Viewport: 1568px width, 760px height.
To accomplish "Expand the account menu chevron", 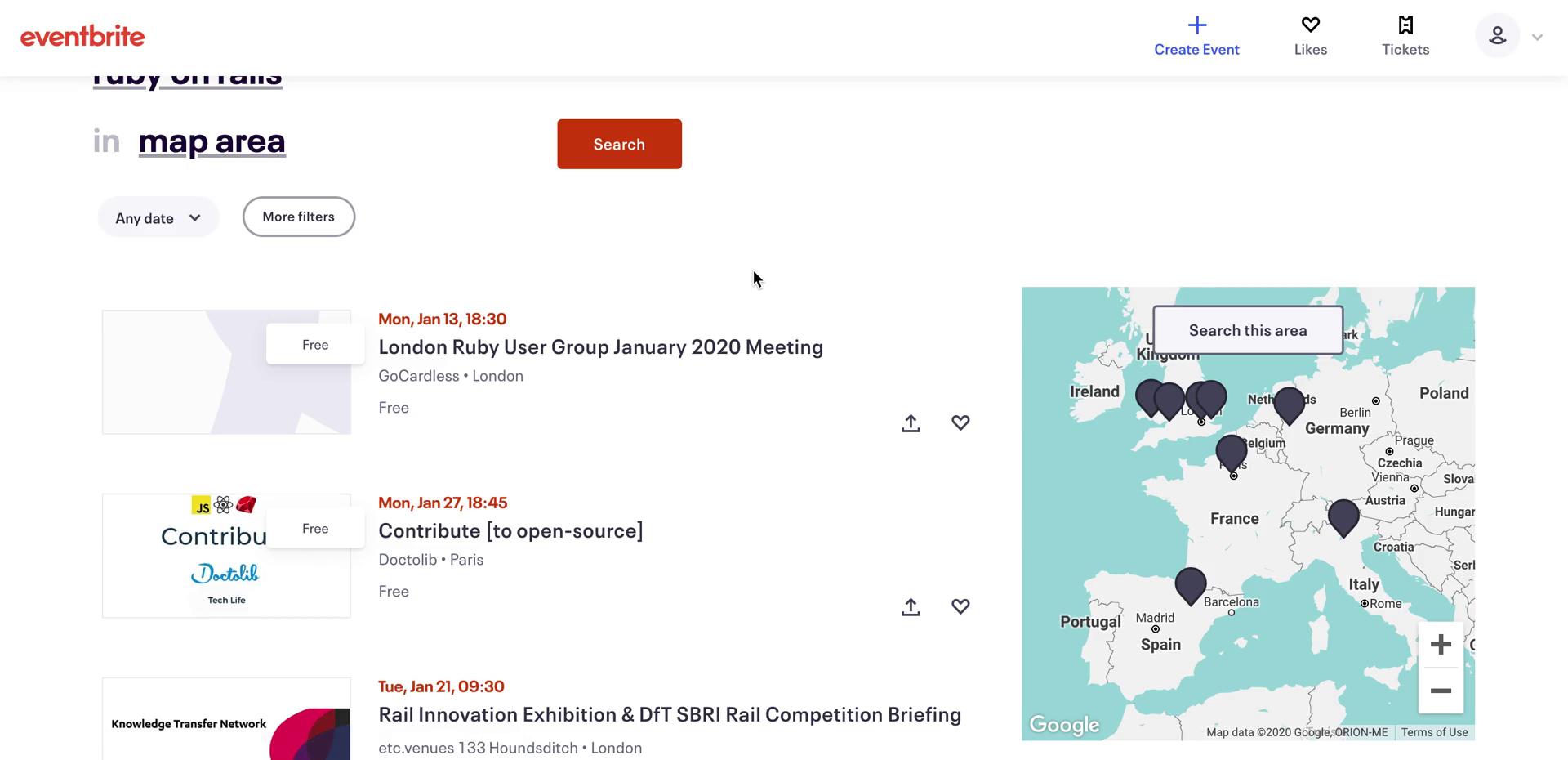I will click(x=1537, y=37).
